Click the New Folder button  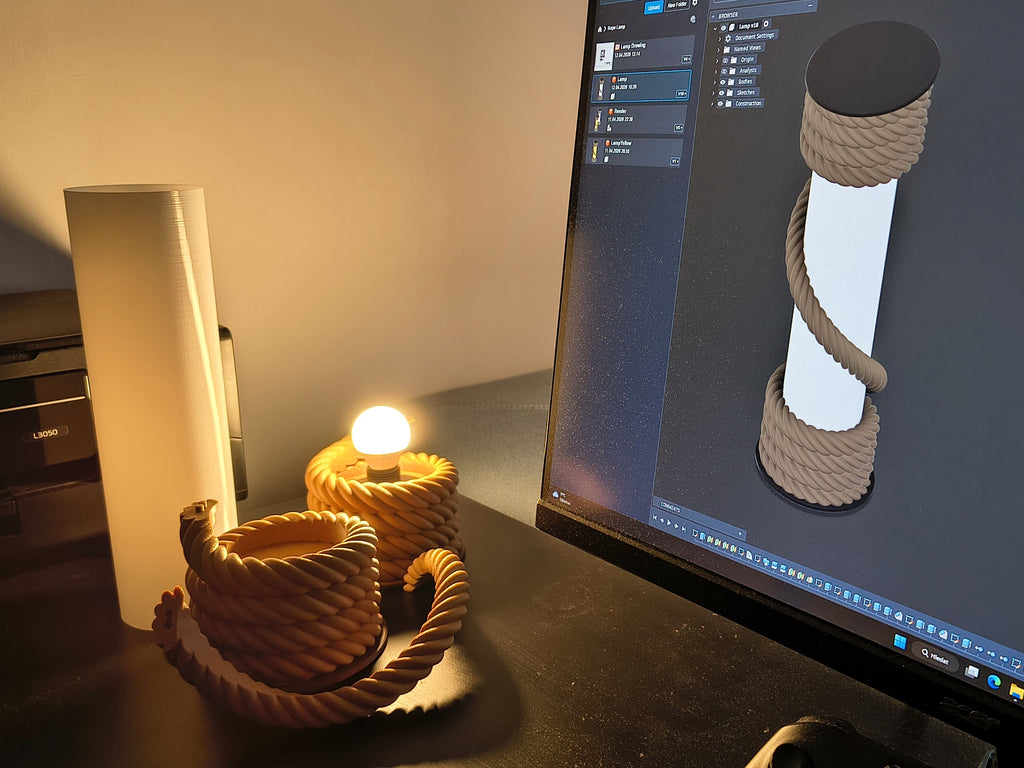677,5
